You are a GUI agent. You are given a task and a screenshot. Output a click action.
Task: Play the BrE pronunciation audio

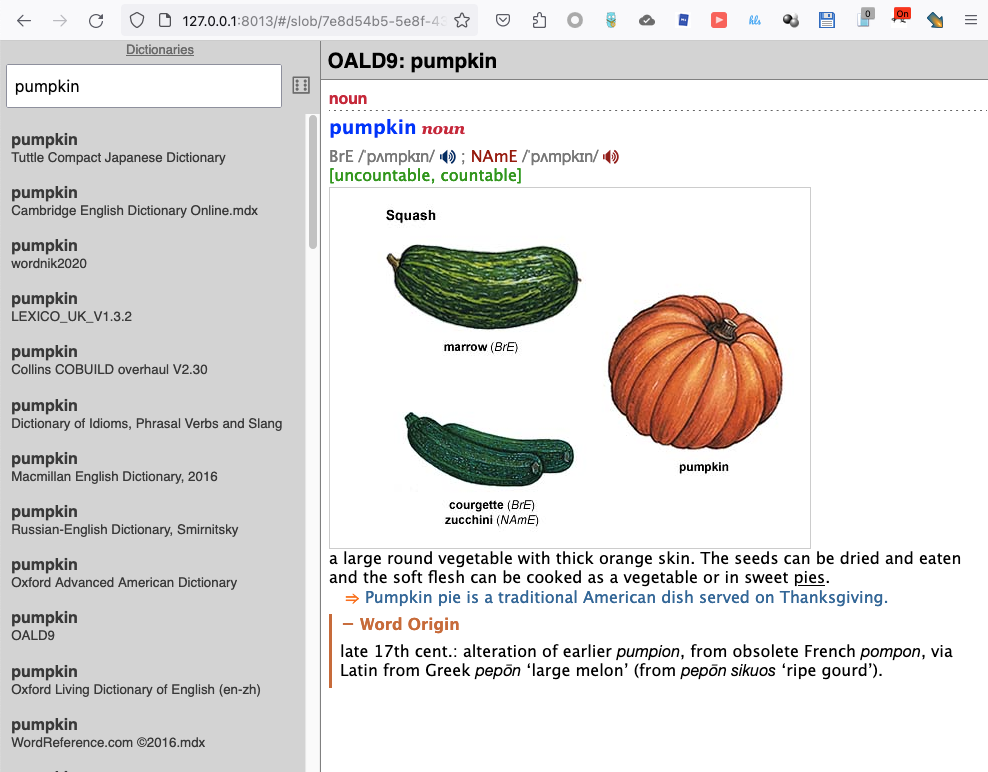448,157
